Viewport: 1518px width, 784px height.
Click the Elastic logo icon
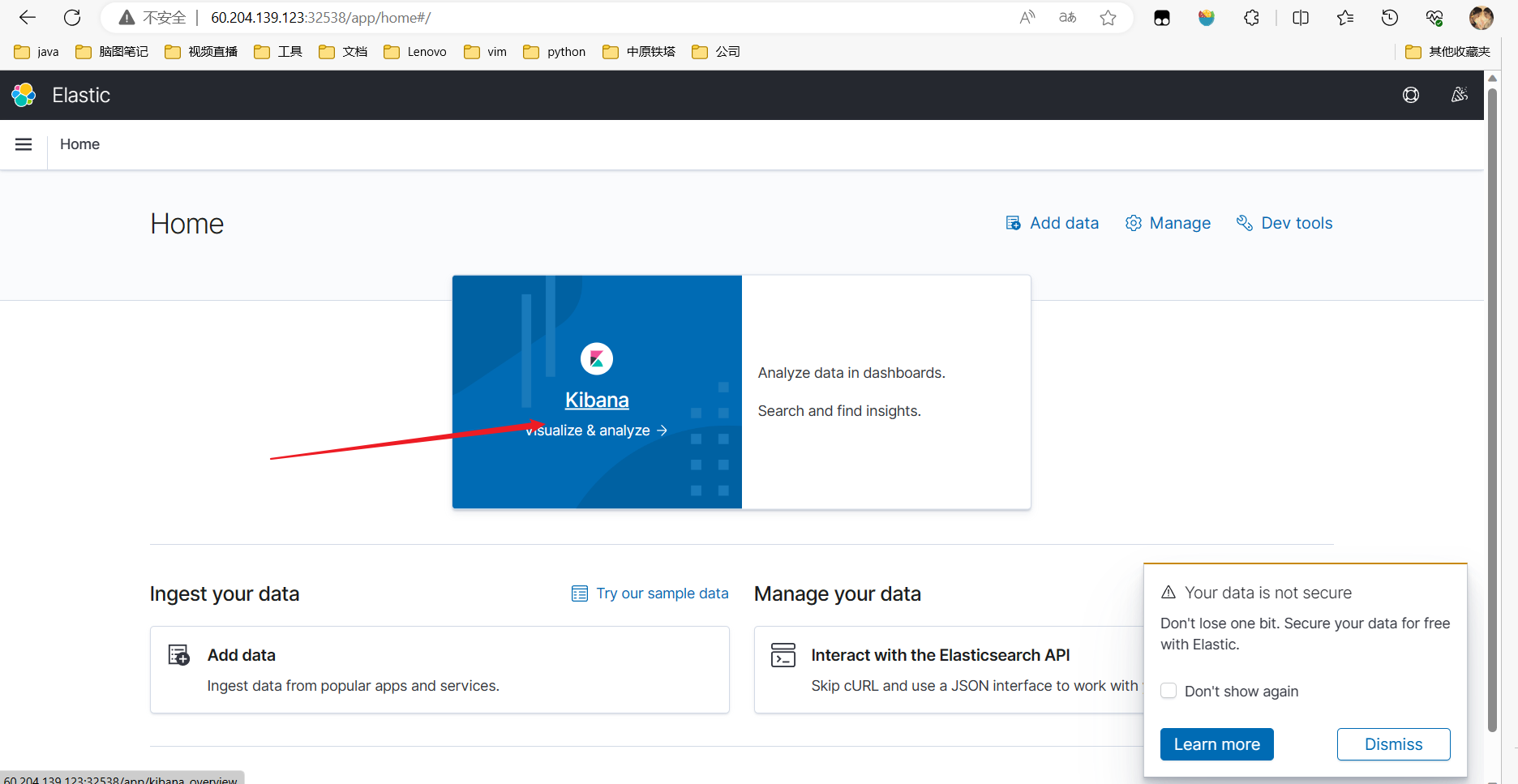point(24,95)
